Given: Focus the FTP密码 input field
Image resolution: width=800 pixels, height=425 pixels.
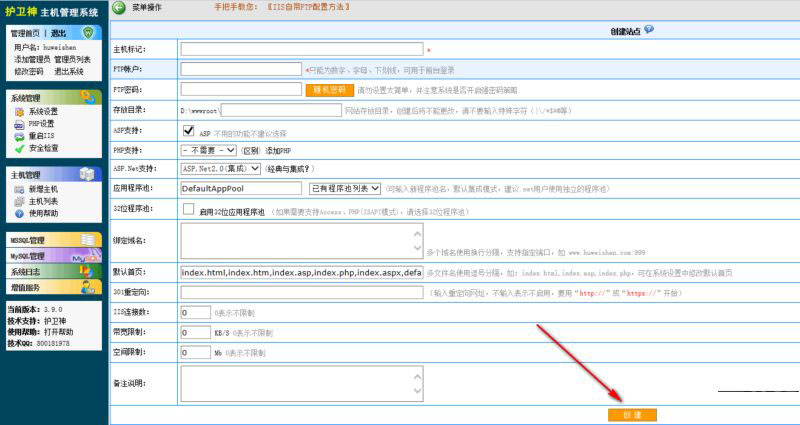Looking at the screenshot, I should [x=241, y=89].
